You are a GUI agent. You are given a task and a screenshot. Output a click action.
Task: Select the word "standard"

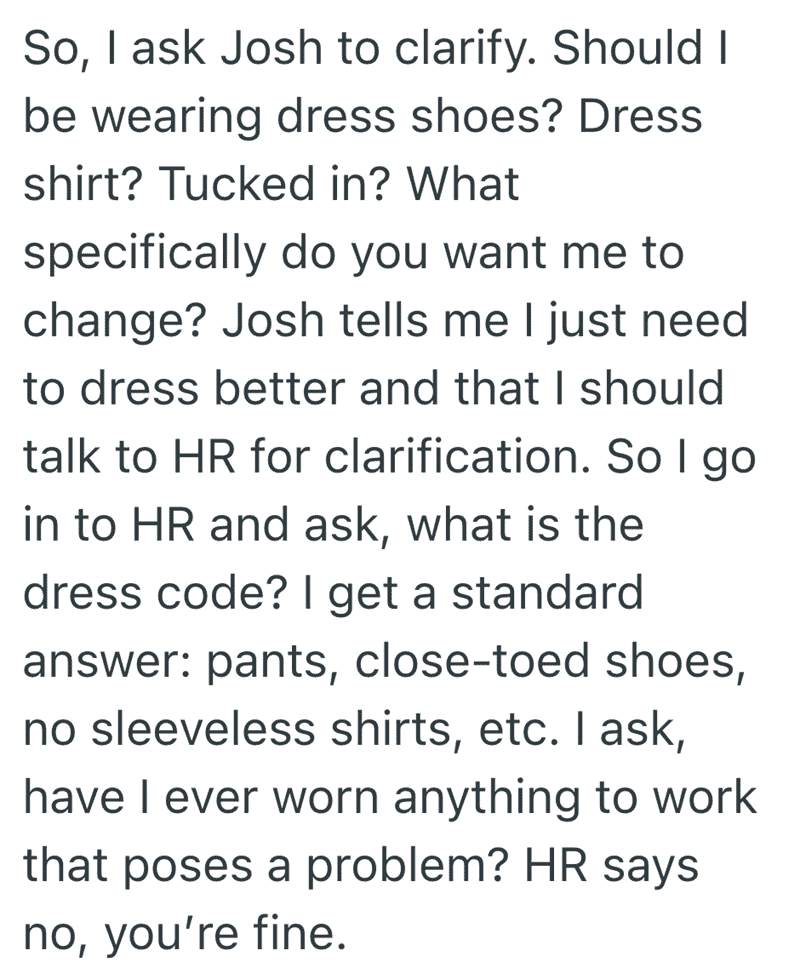pyautogui.click(x=547, y=593)
